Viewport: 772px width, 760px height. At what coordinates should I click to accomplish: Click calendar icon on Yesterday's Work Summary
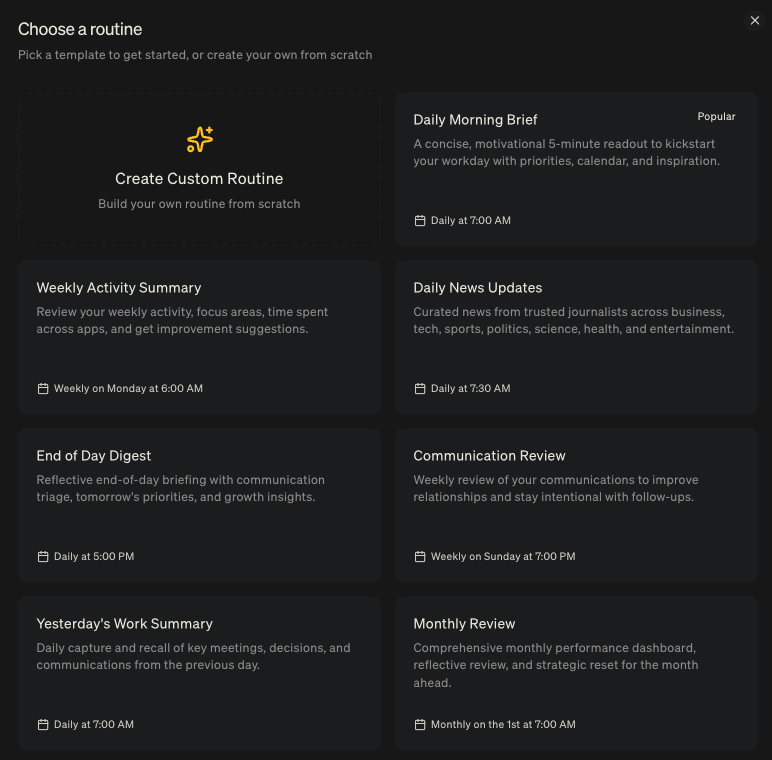[43, 724]
